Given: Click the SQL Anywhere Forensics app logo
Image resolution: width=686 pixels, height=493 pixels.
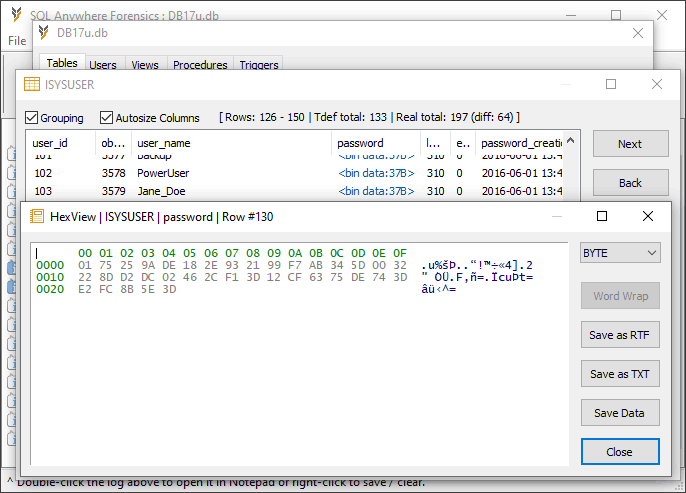Looking at the screenshot, I should [17, 14].
